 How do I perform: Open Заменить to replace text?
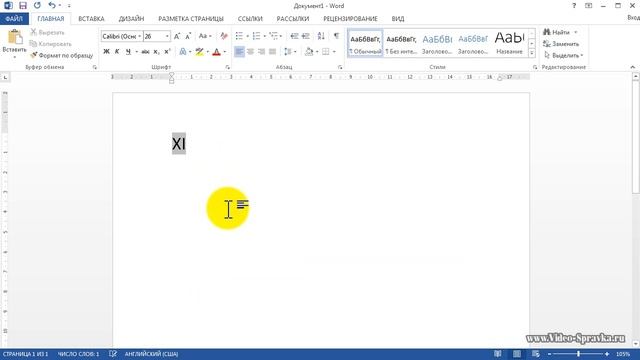(x=561, y=44)
